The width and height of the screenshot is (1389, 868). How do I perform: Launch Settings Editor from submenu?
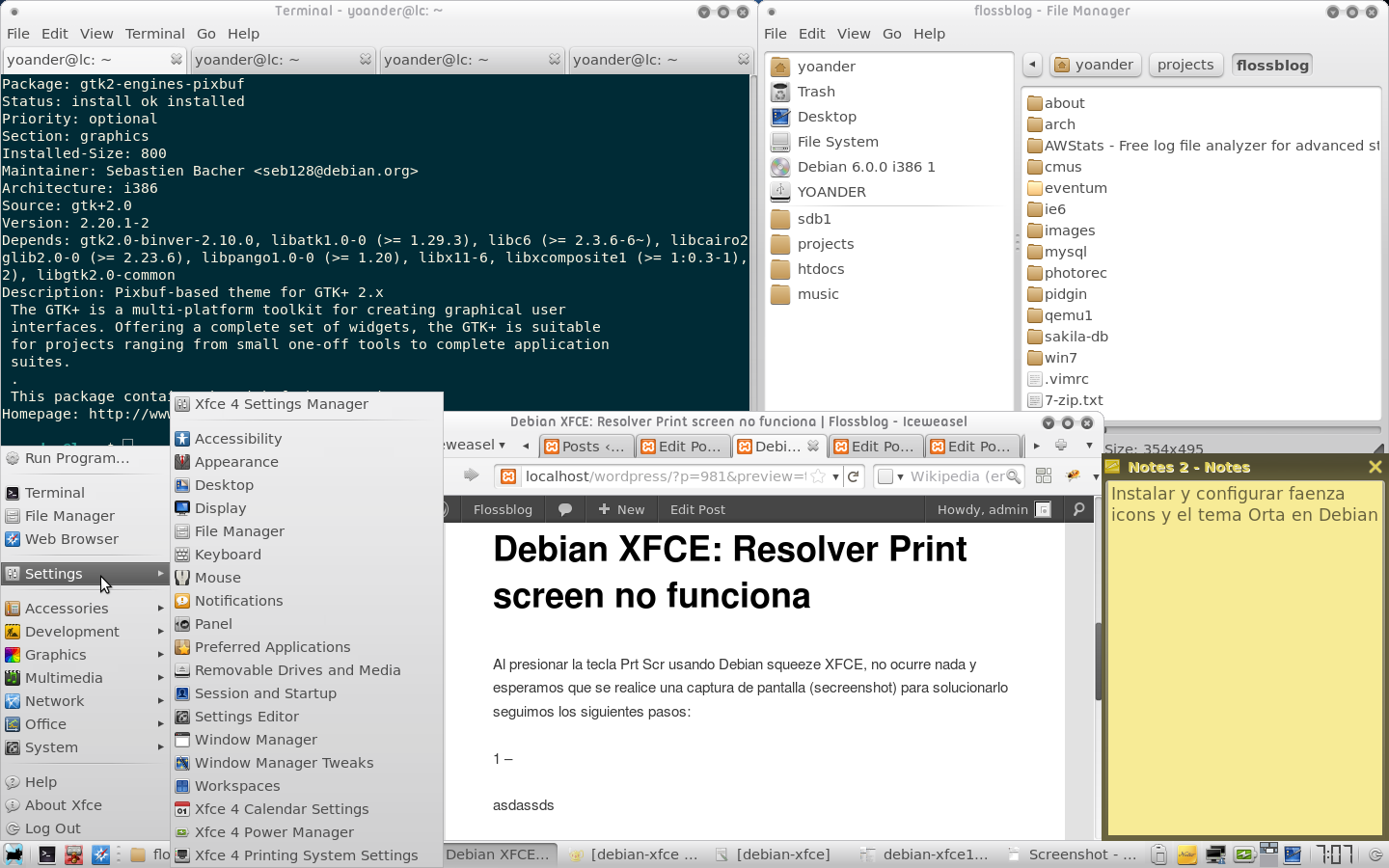click(x=307, y=717)
